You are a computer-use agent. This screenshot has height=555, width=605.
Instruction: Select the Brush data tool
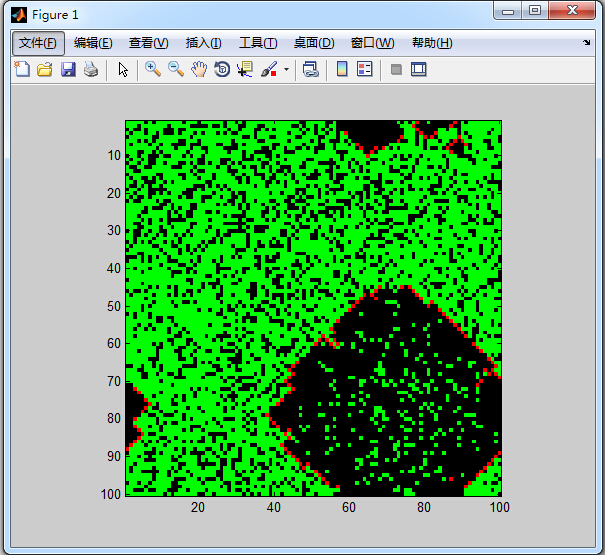[x=269, y=69]
